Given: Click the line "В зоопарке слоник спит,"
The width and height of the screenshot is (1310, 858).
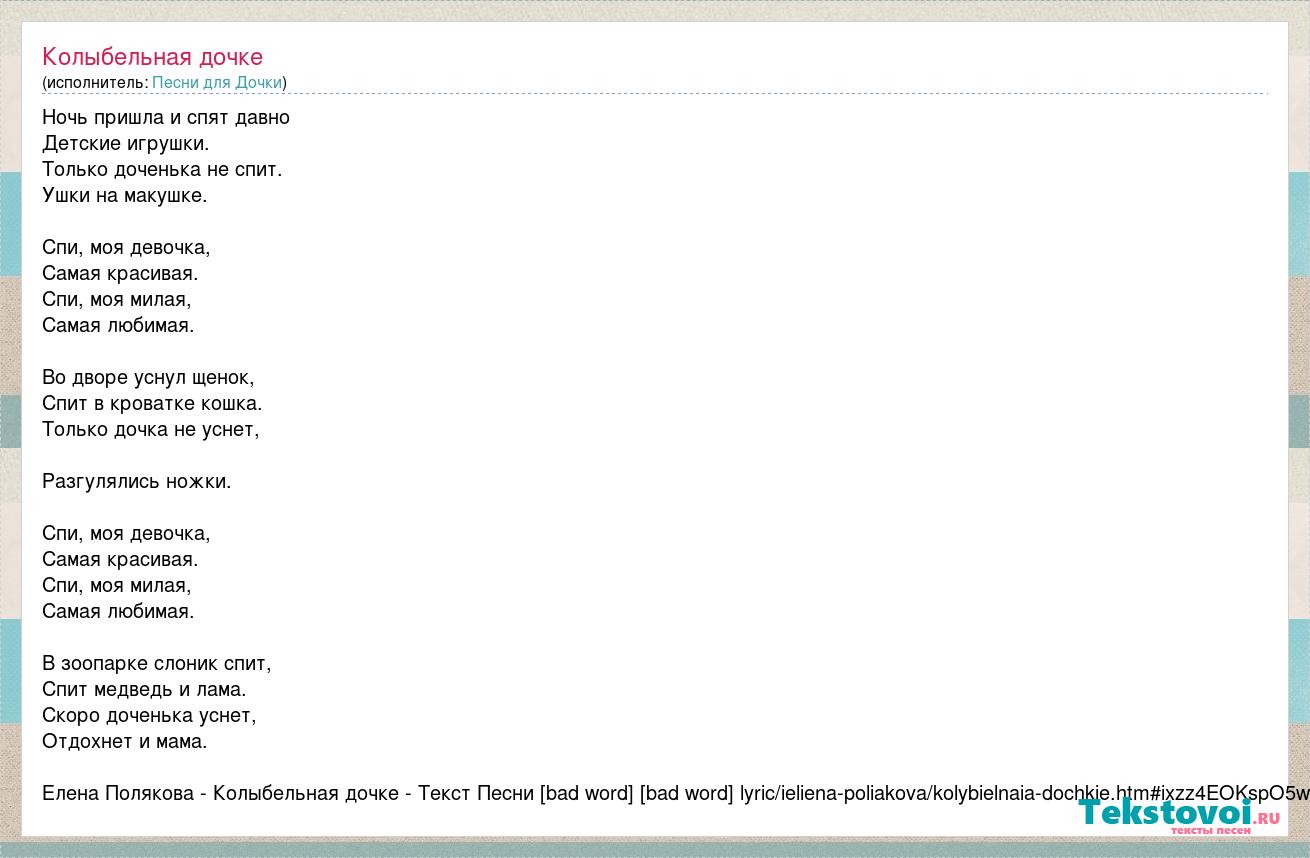Looking at the screenshot, I should pos(157,663).
